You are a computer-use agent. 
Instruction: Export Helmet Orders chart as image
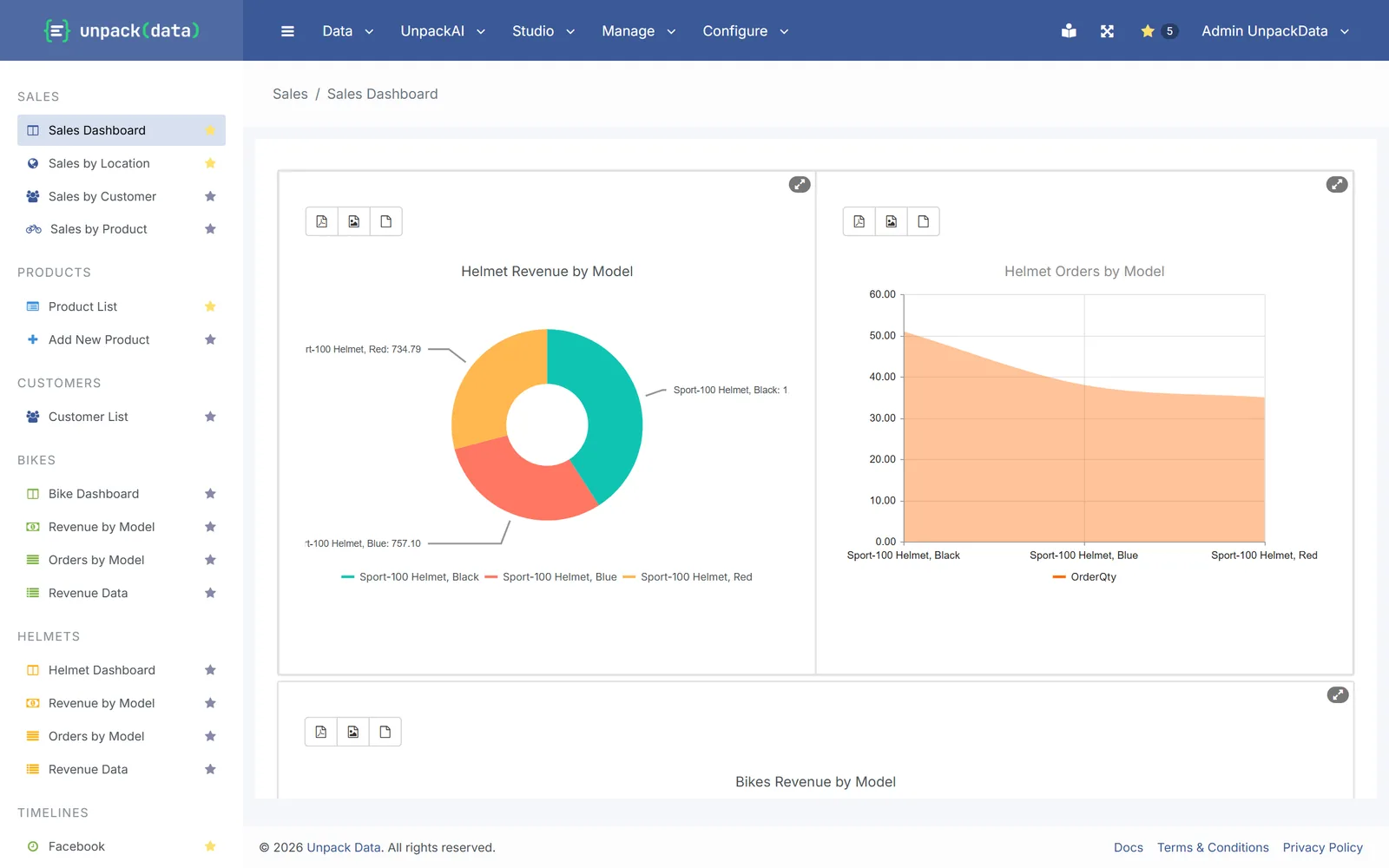click(892, 221)
